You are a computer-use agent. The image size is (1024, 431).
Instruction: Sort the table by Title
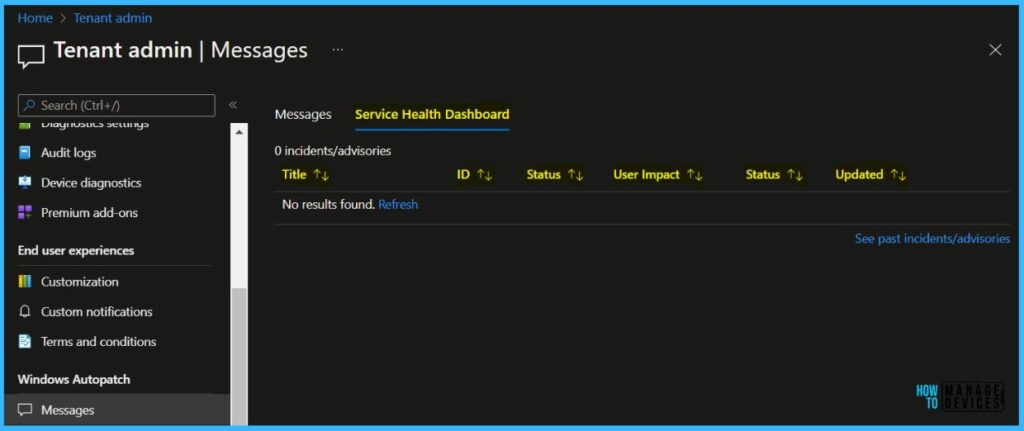[x=306, y=174]
